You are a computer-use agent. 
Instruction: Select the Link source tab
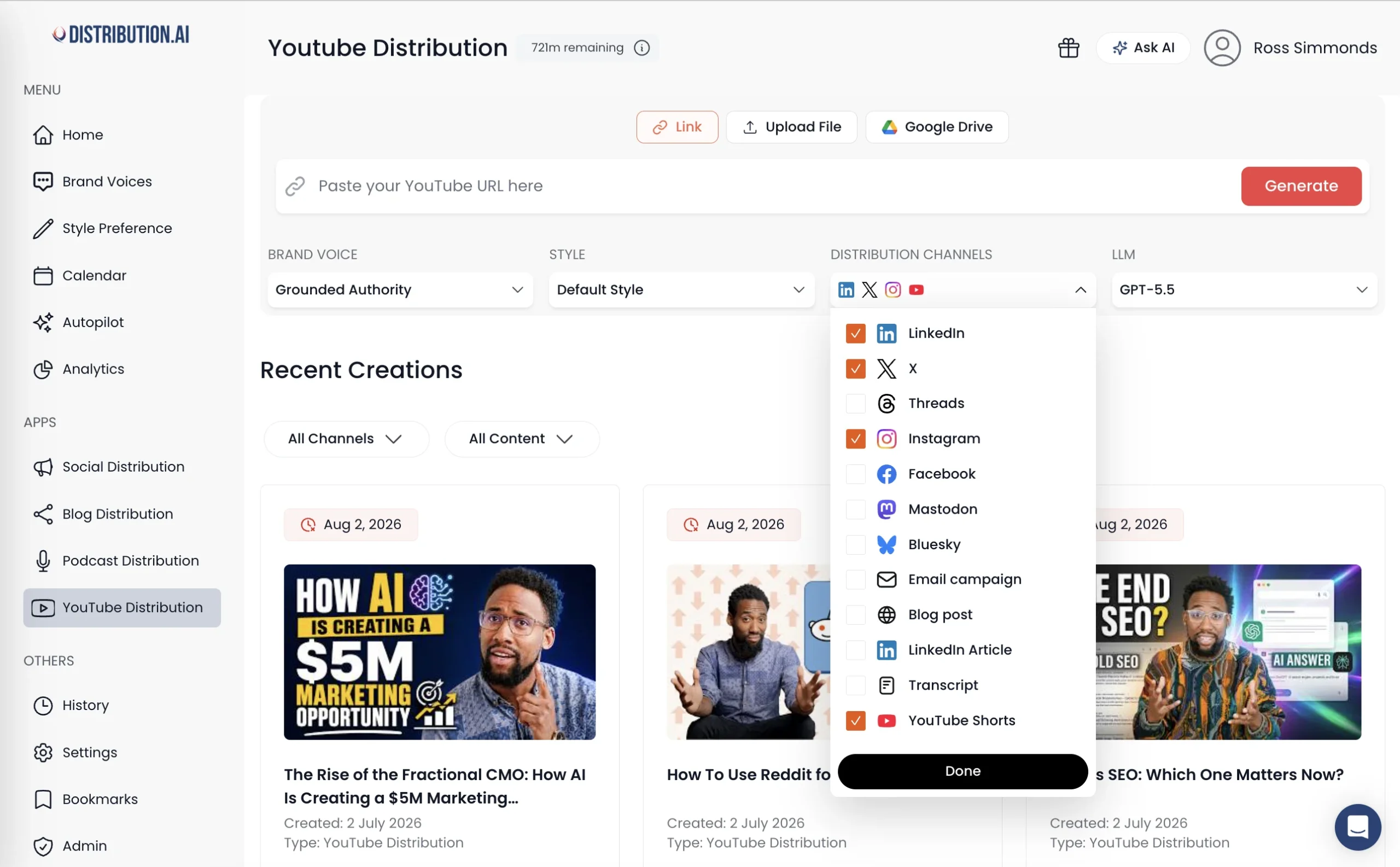click(676, 127)
